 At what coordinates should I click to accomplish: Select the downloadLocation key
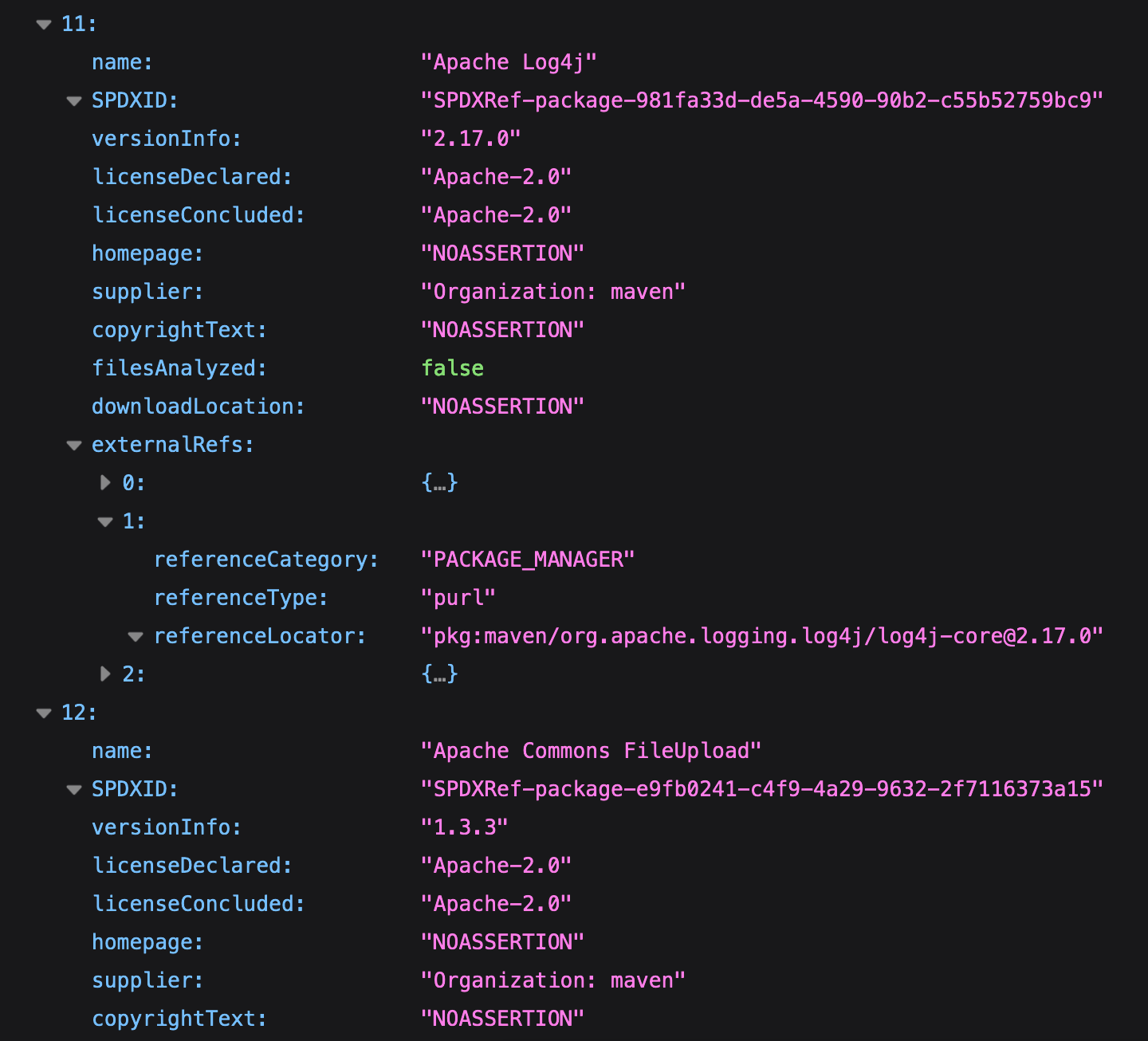[198, 407]
